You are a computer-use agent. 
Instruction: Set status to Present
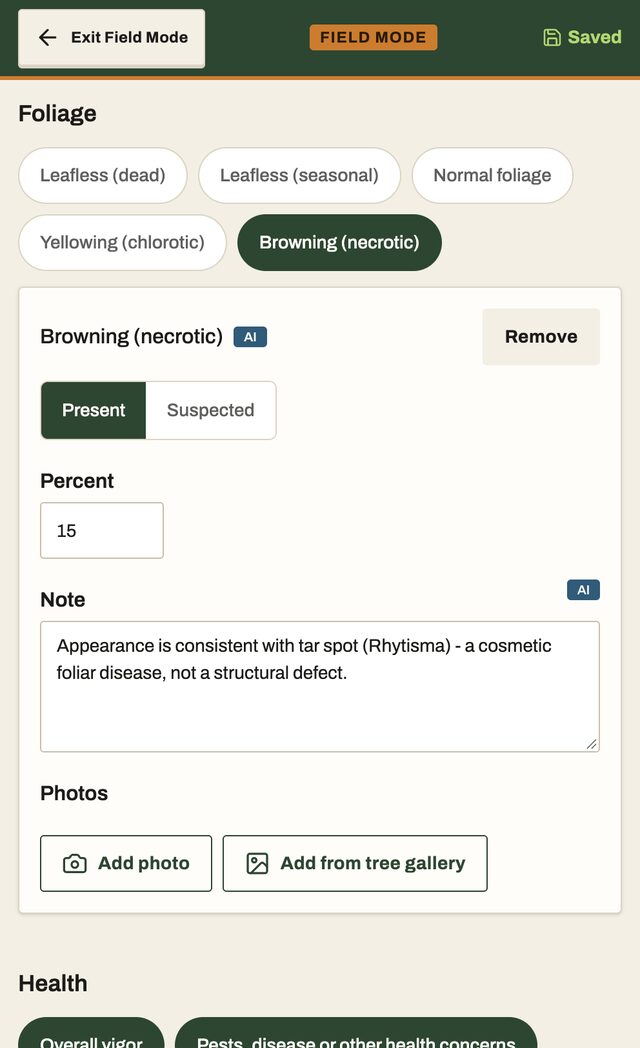coord(94,410)
